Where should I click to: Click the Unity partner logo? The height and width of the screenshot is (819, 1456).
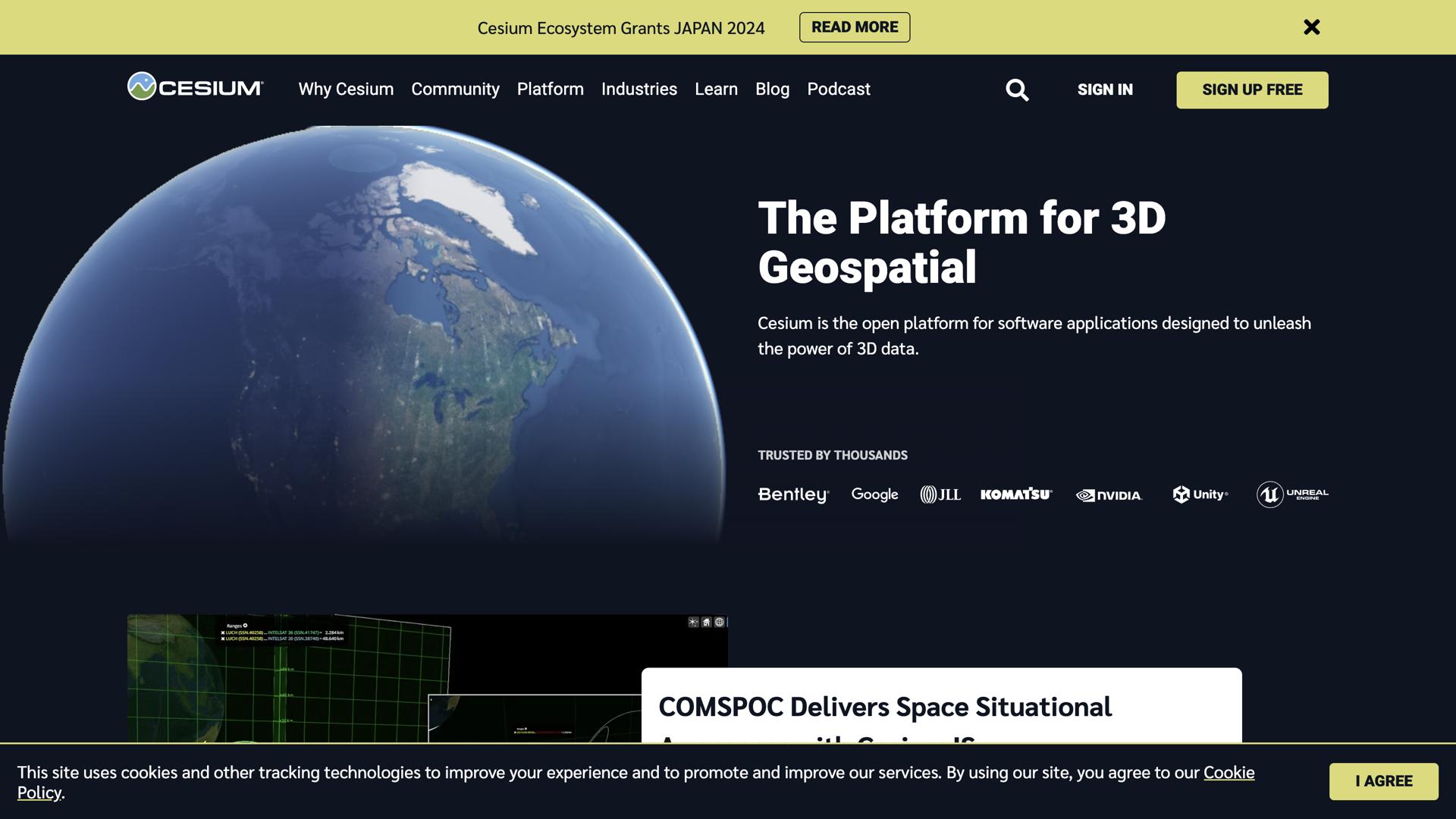tap(1200, 494)
